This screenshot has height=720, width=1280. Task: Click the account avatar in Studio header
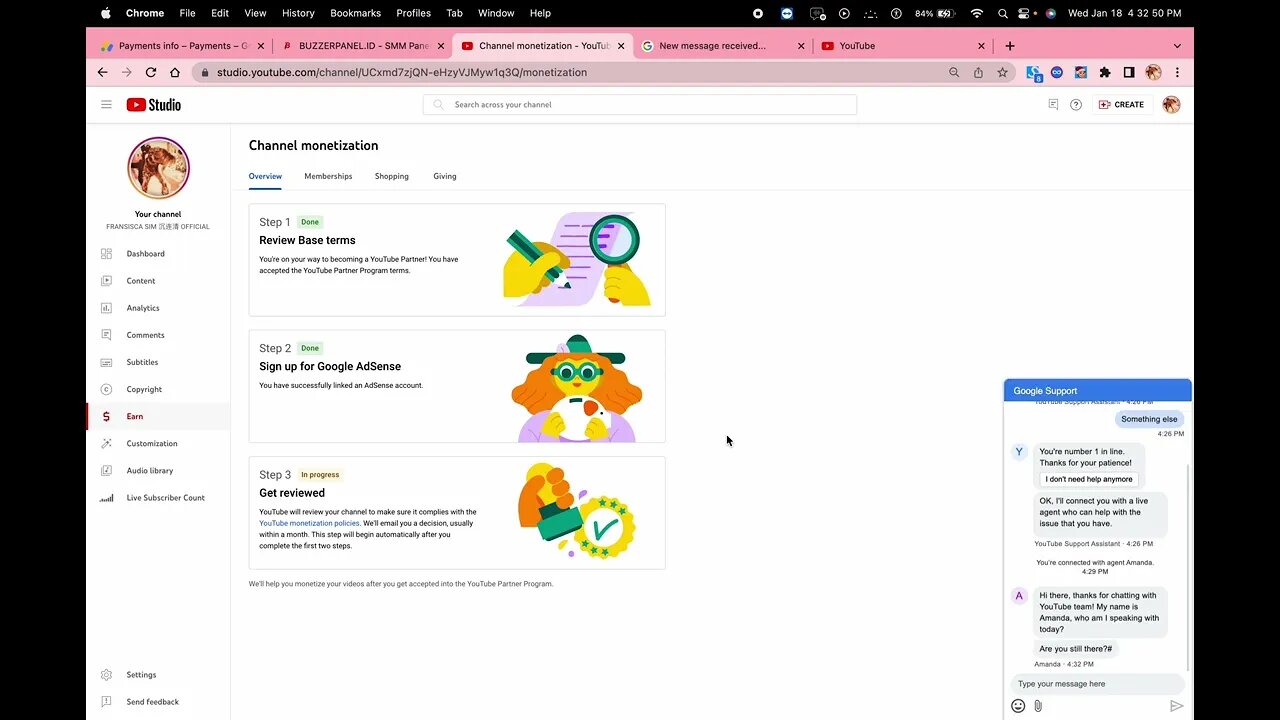click(1172, 104)
